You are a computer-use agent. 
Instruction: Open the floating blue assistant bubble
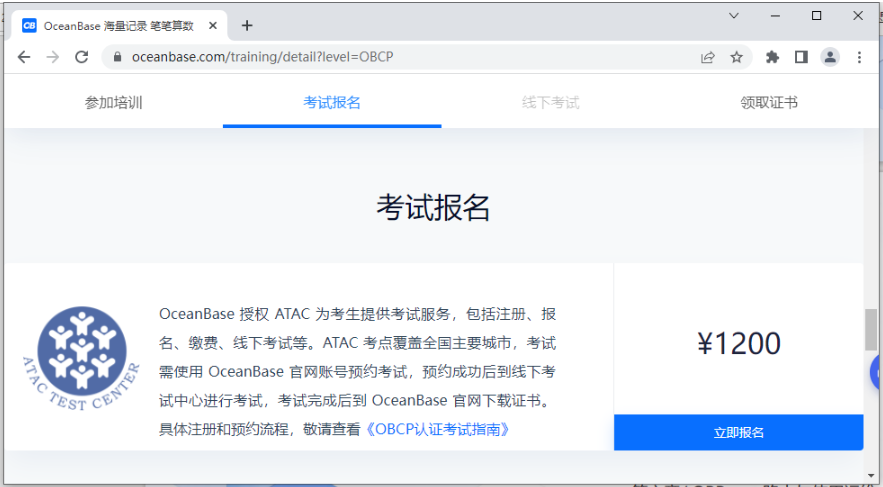click(x=876, y=373)
